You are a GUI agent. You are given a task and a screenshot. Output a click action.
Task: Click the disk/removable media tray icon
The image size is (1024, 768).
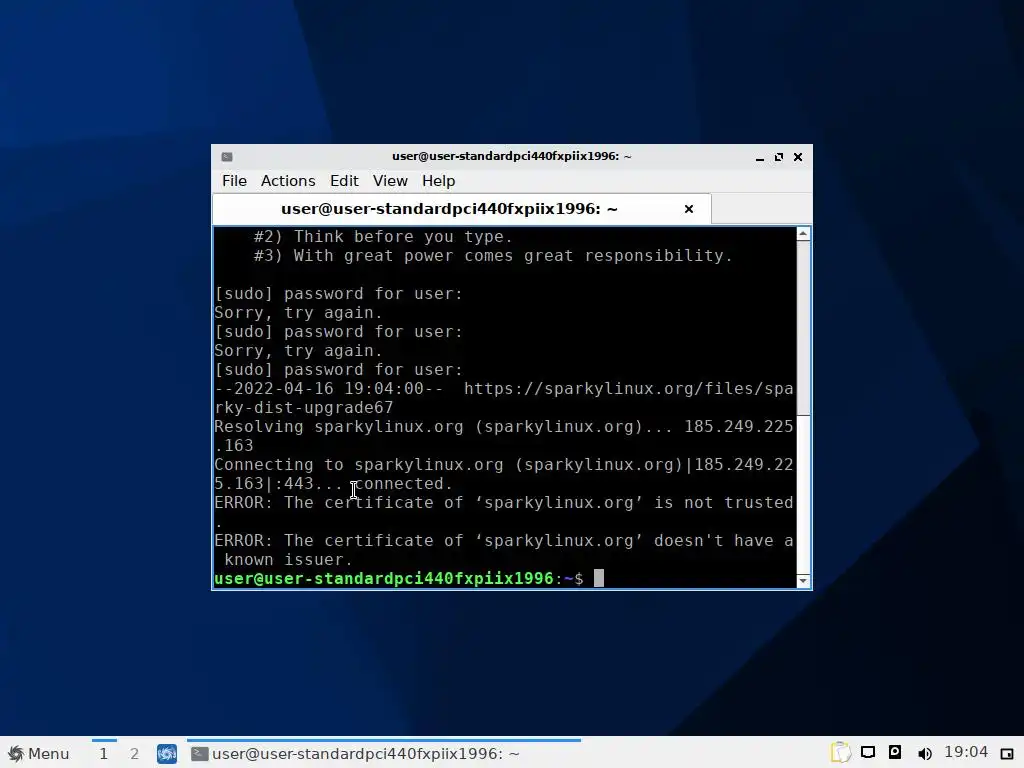pos(895,752)
